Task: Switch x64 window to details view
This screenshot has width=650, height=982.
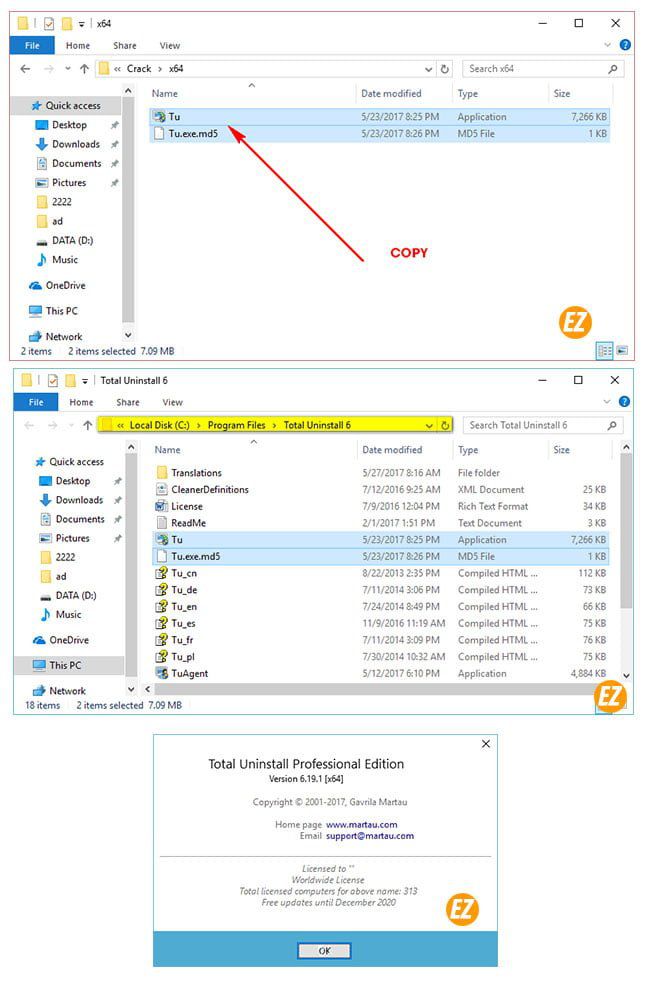Action: pos(605,351)
